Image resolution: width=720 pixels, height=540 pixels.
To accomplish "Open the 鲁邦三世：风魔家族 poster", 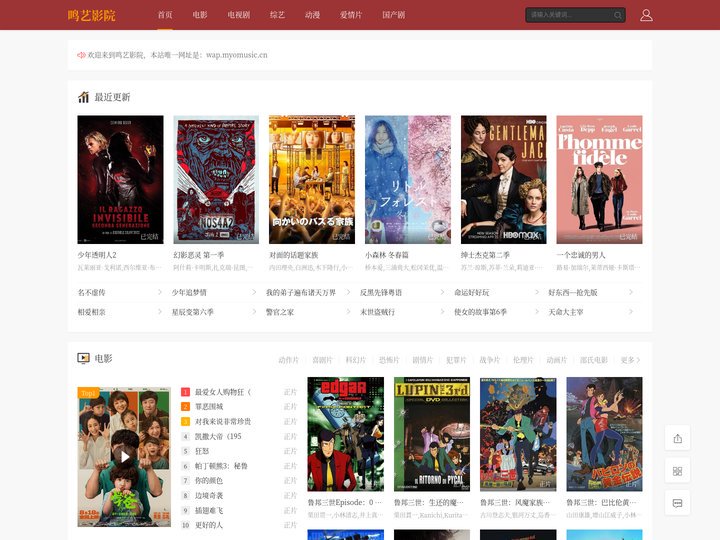I will coord(518,434).
